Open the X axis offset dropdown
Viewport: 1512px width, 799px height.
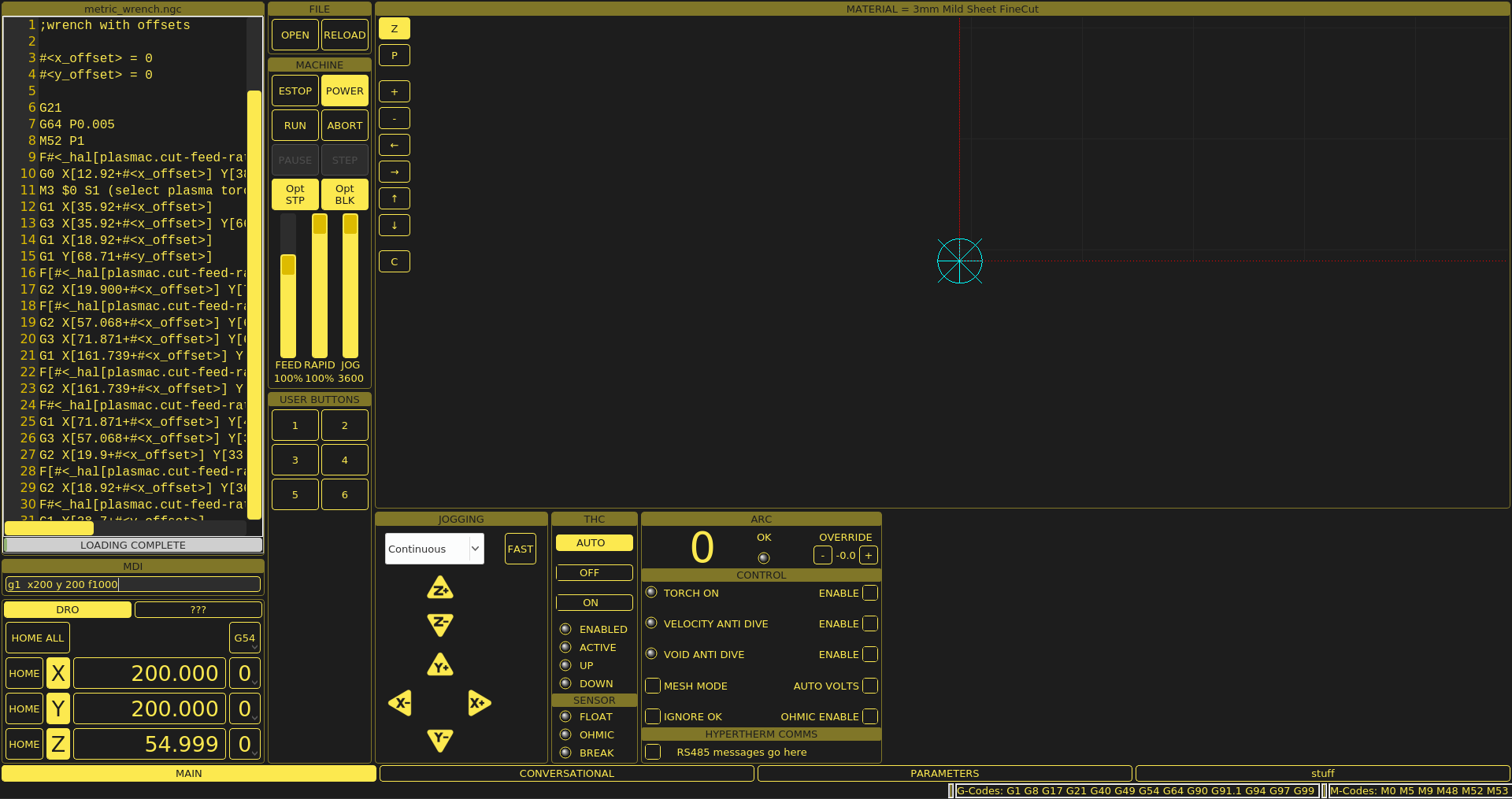(245, 673)
